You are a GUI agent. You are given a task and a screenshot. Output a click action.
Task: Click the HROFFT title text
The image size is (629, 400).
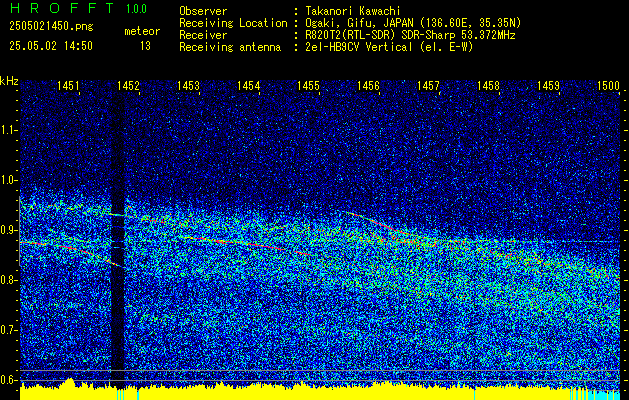pos(61,8)
